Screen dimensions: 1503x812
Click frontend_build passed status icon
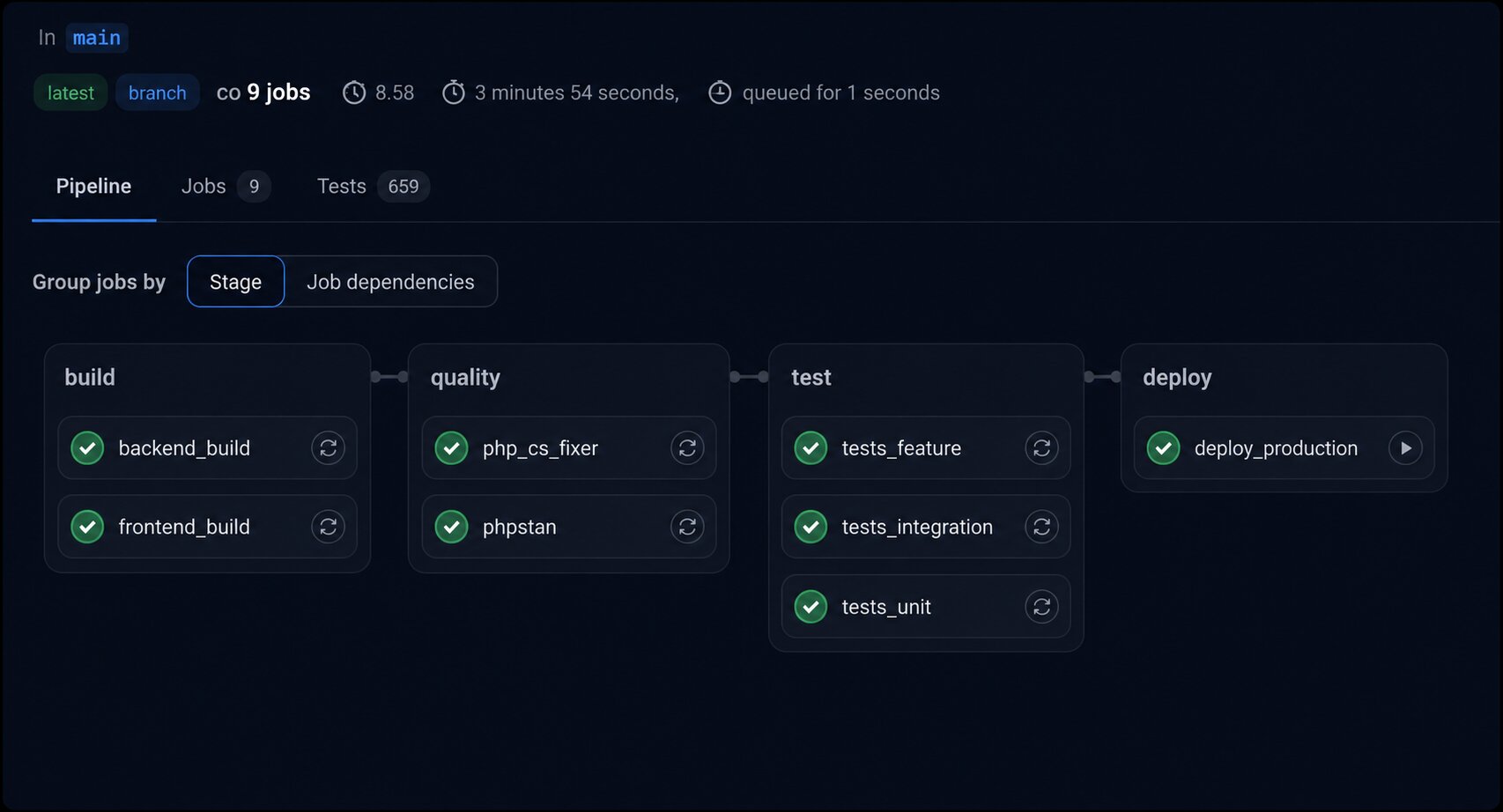(x=87, y=527)
